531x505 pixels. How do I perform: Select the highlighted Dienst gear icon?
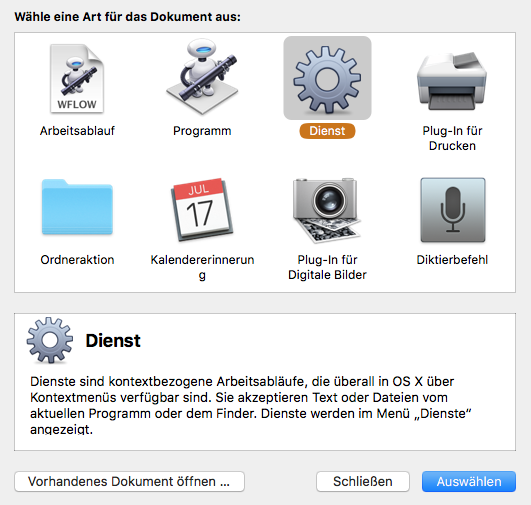tap(327, 79)
